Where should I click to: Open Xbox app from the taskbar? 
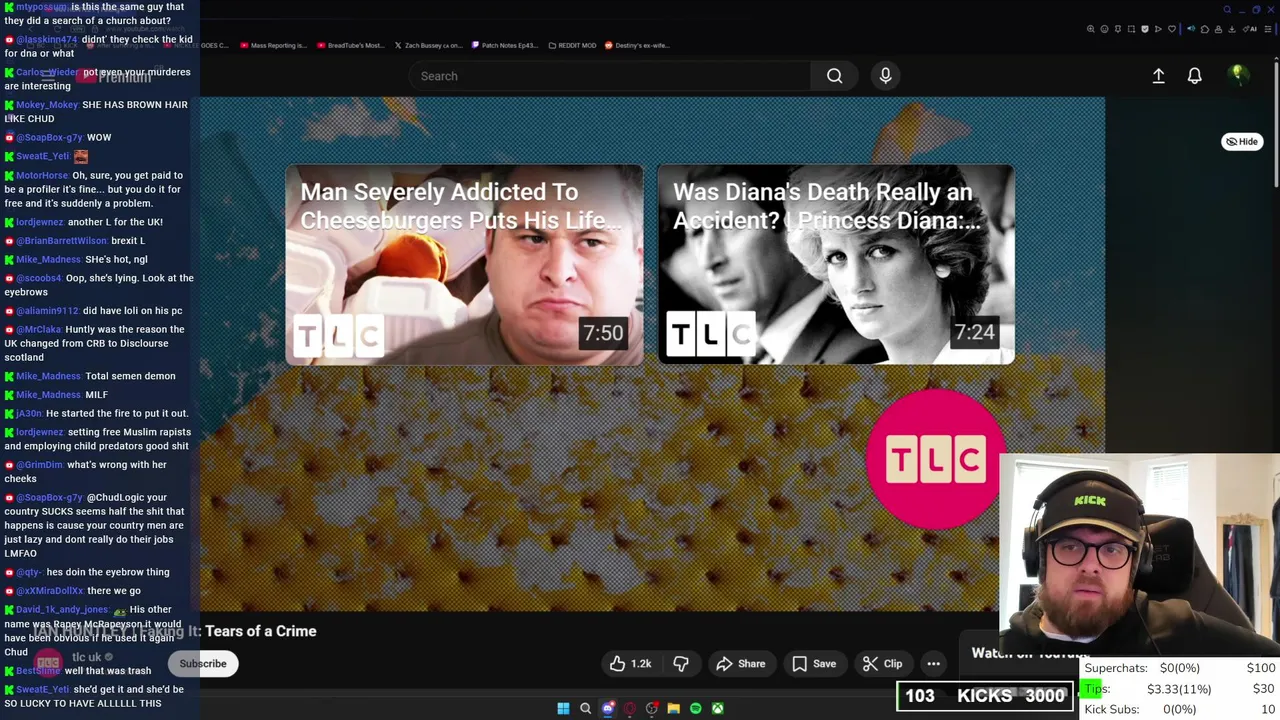click(718, 709)
